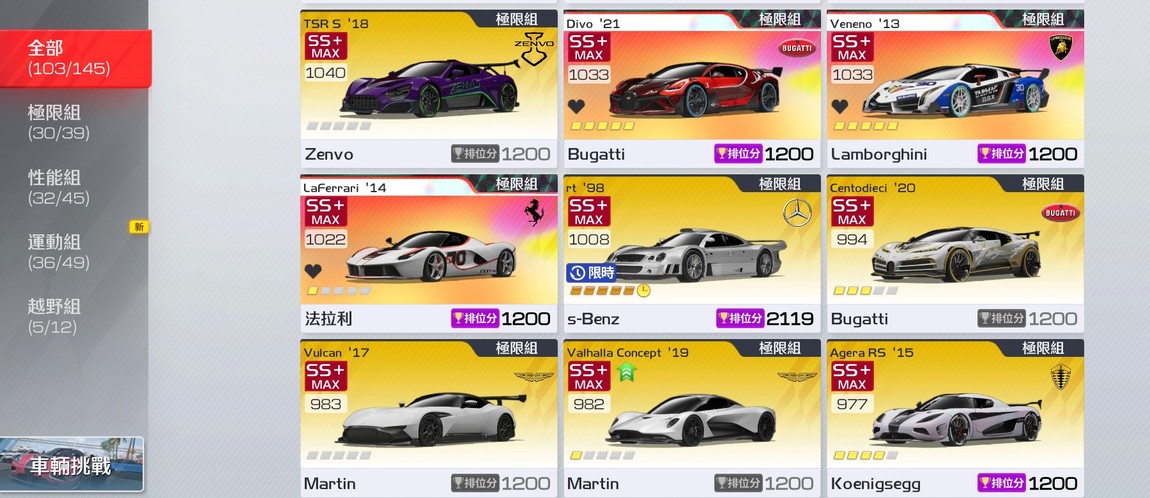This screenshot has width=1150, height=498.
Task: Open the 性能組 (32/45) category
Action: [x=59, y=187]
